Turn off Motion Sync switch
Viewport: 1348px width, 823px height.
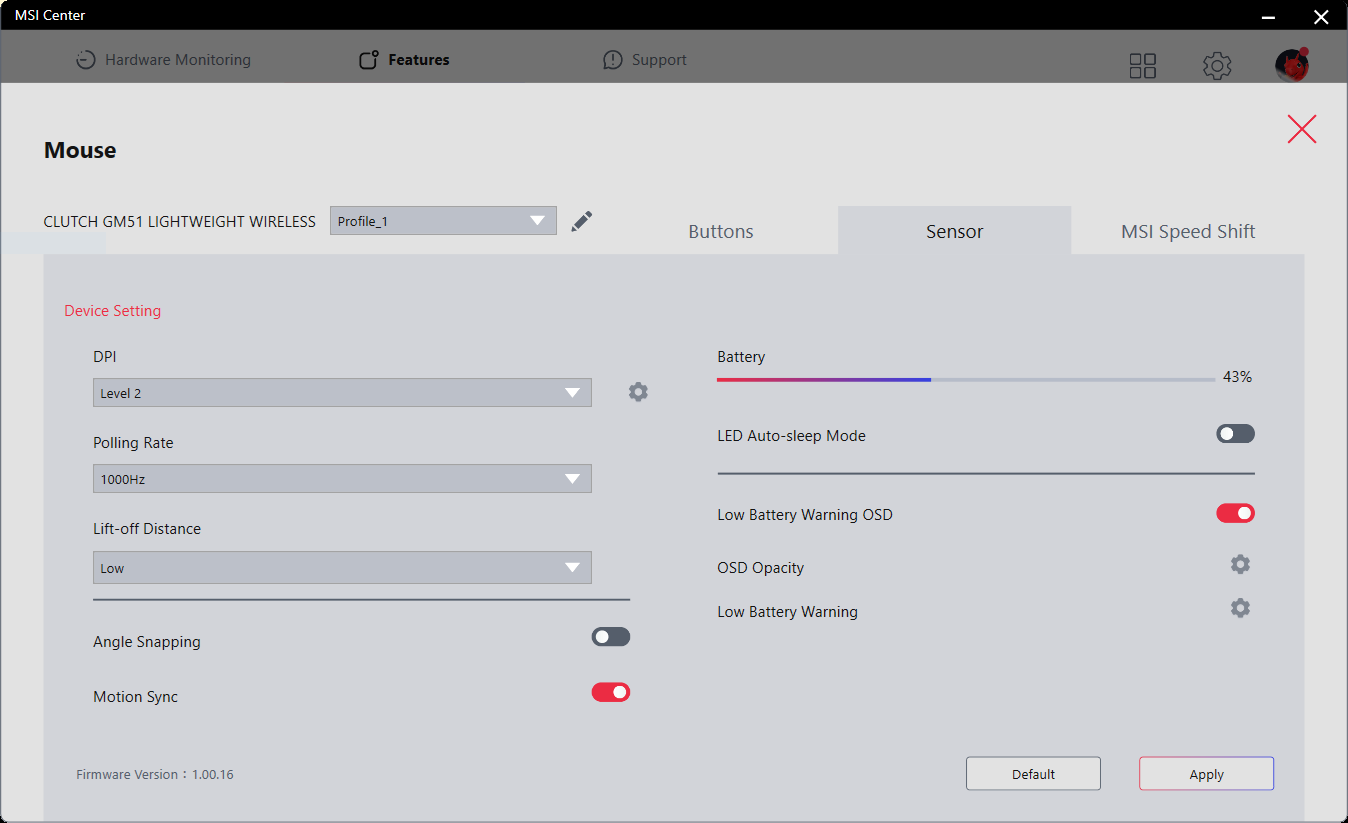click(611, 692)
